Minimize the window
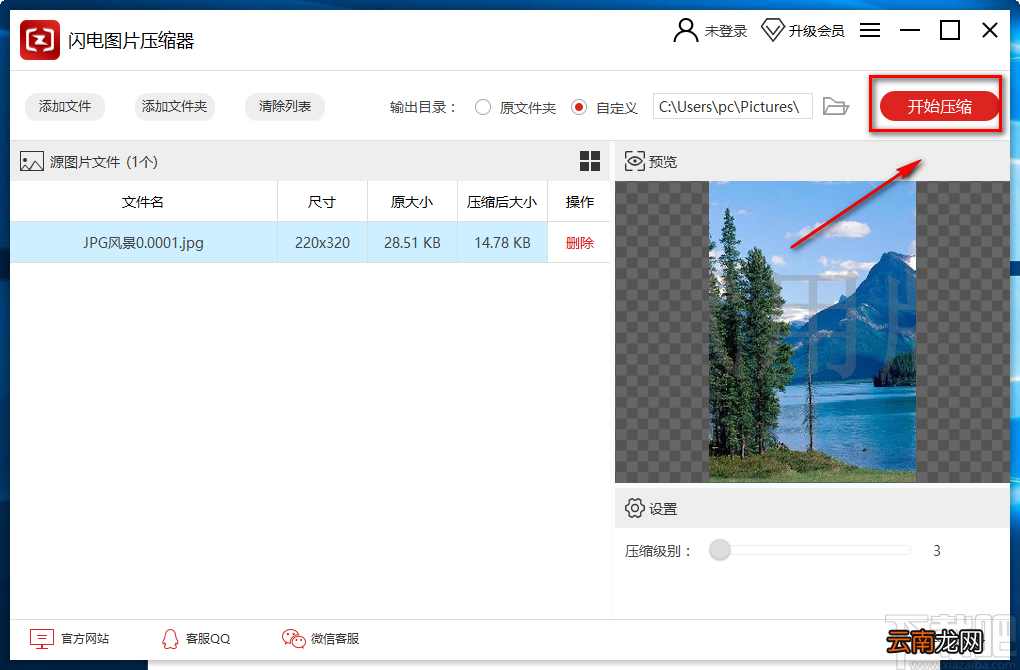 909,30
